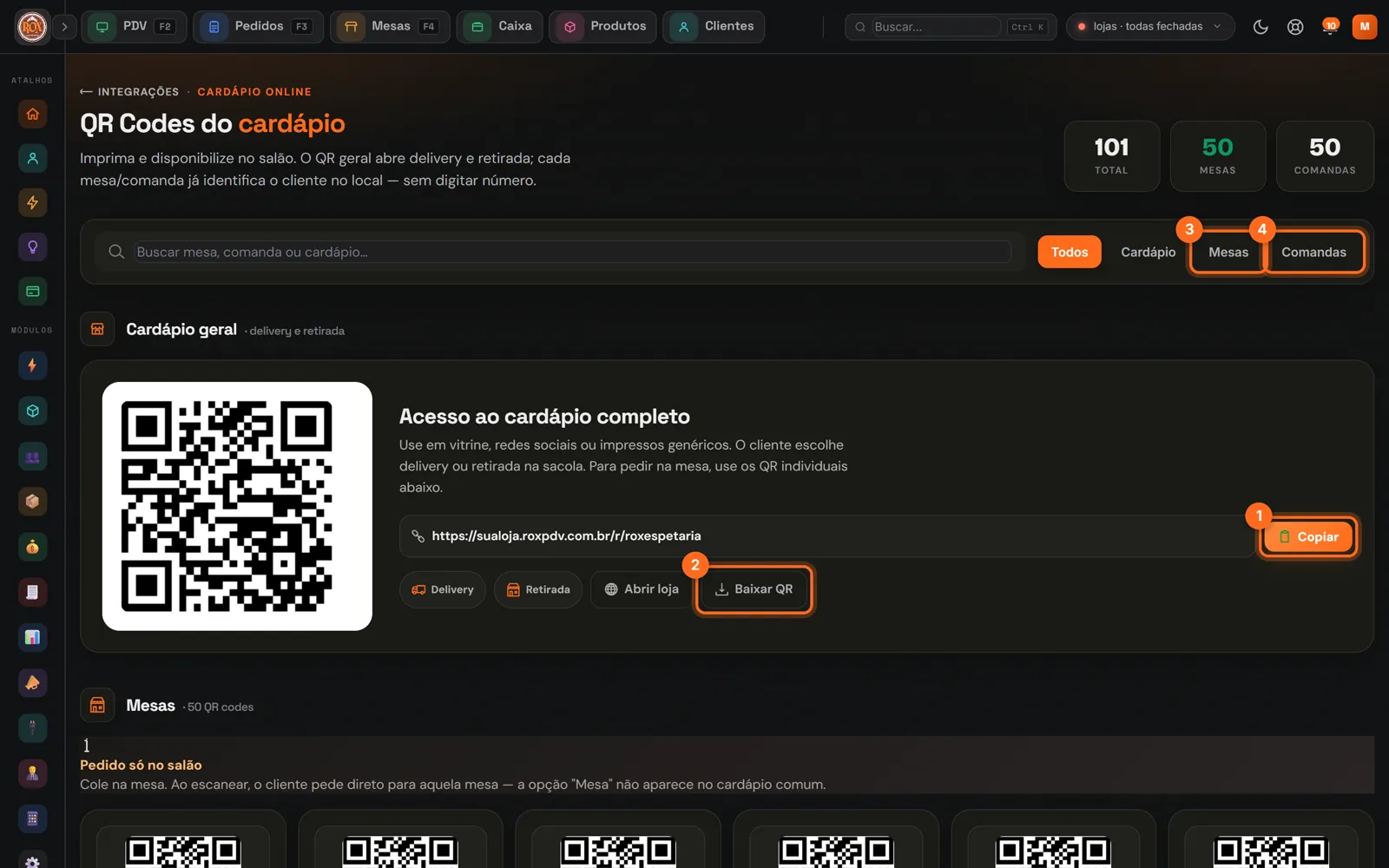The height and width of the screenshot is (868, 1389).
Task: Click the Pedido só no salão notice
Action: point(727,765)
